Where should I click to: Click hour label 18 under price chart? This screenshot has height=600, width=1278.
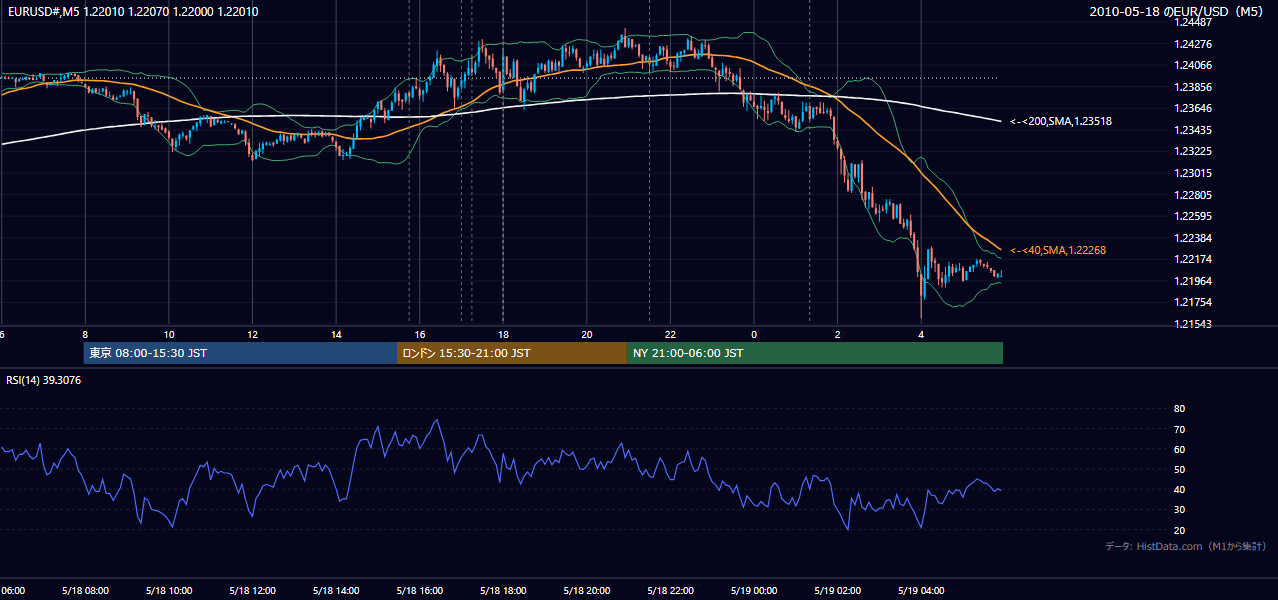(x=503, y=334)
